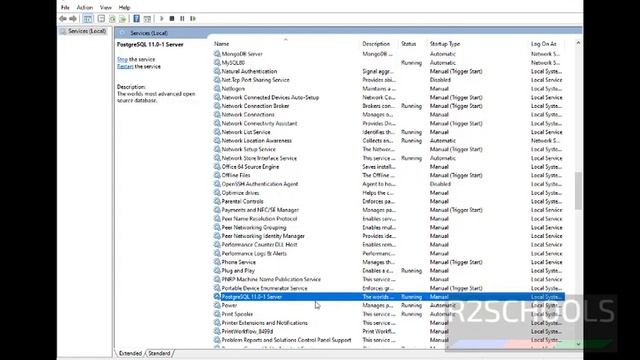Select Payments and NFC/SE Manager service
This screenshot has width=640, height=360.
[389, 210]
